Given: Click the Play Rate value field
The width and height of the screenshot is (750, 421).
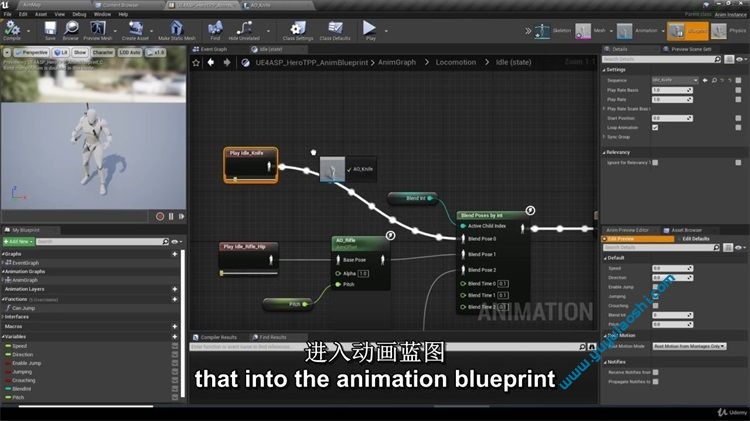Looking at the screenshot, I should (672, 100).
